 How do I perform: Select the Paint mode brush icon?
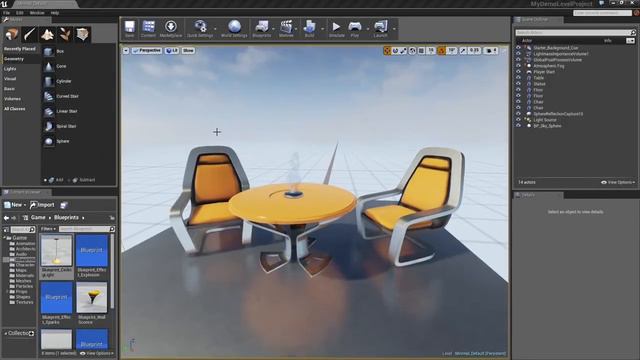[29, 34]
